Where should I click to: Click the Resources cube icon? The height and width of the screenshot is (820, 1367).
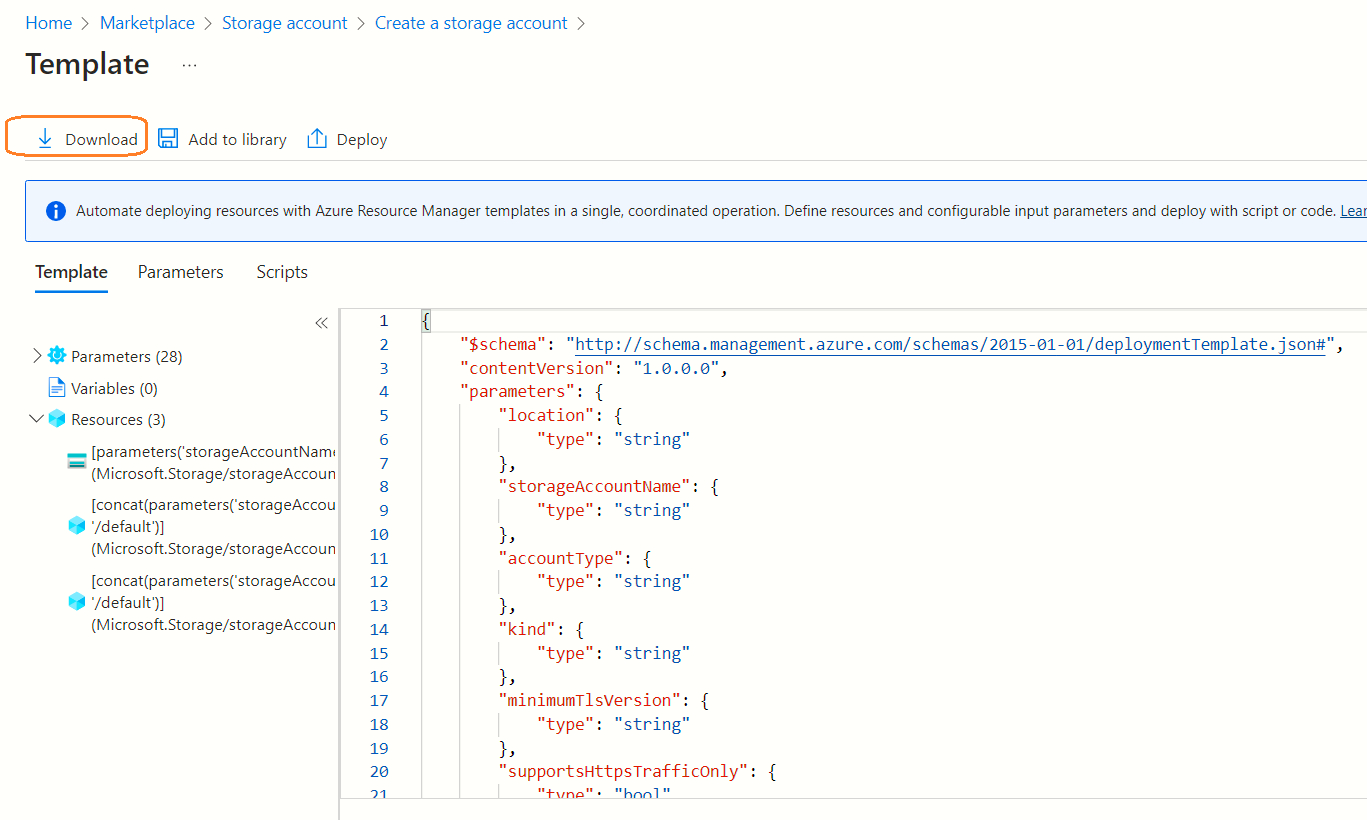57,419
